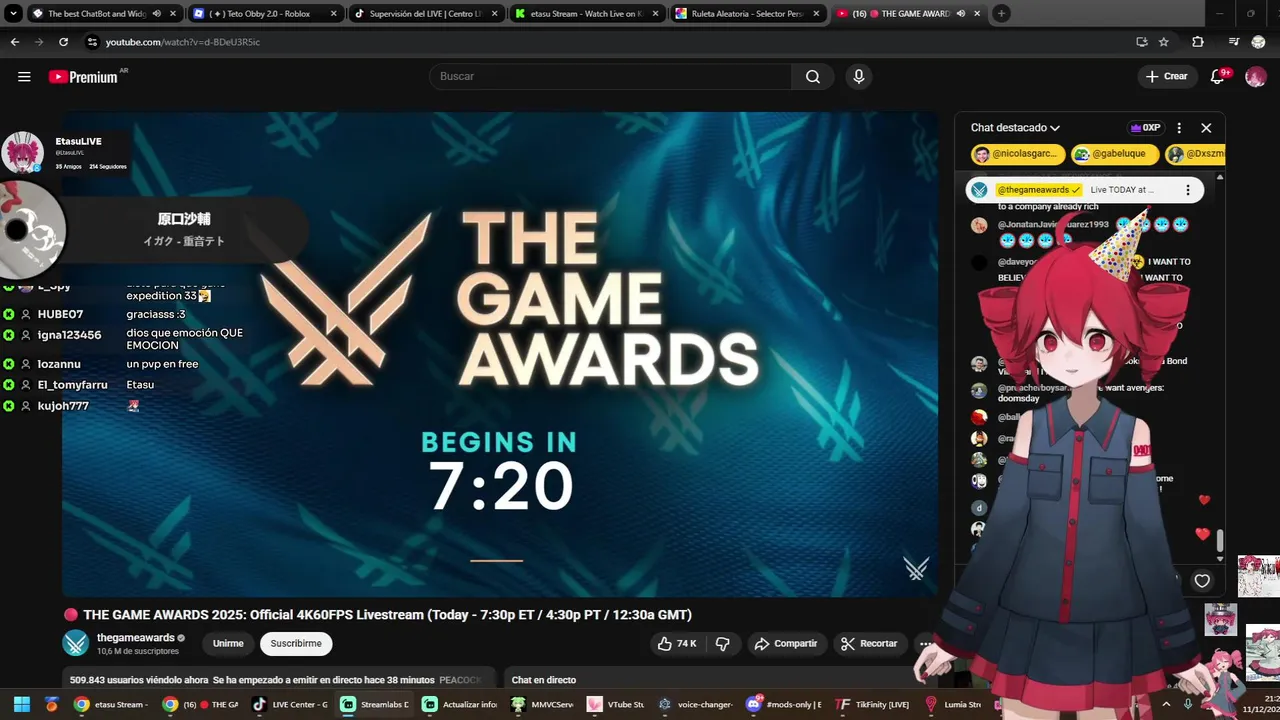
Task: Switch to the Teto Obby 2.0 Roblox tab
Action: 266,14
